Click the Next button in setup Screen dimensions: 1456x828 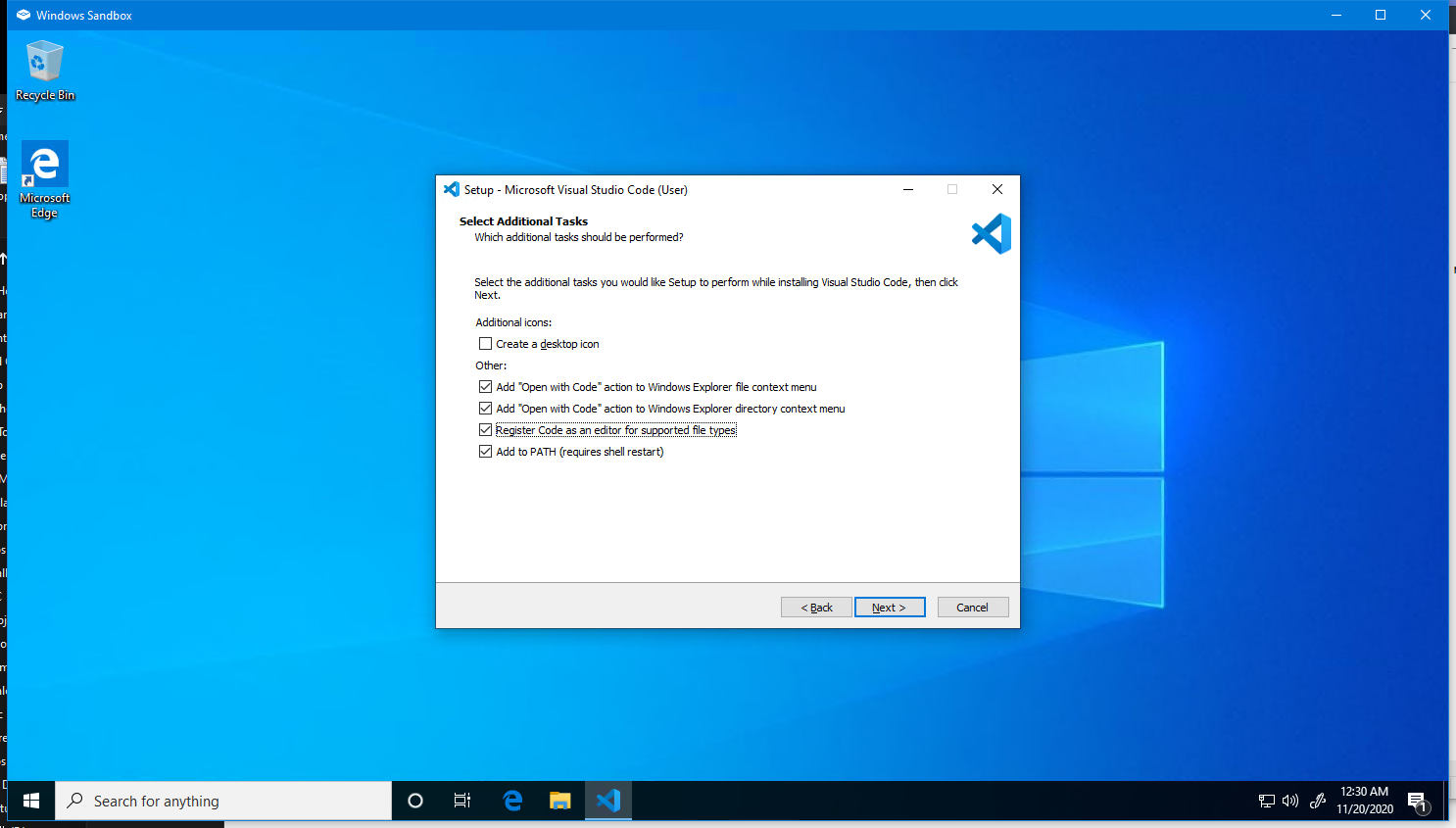click(889, 608)
